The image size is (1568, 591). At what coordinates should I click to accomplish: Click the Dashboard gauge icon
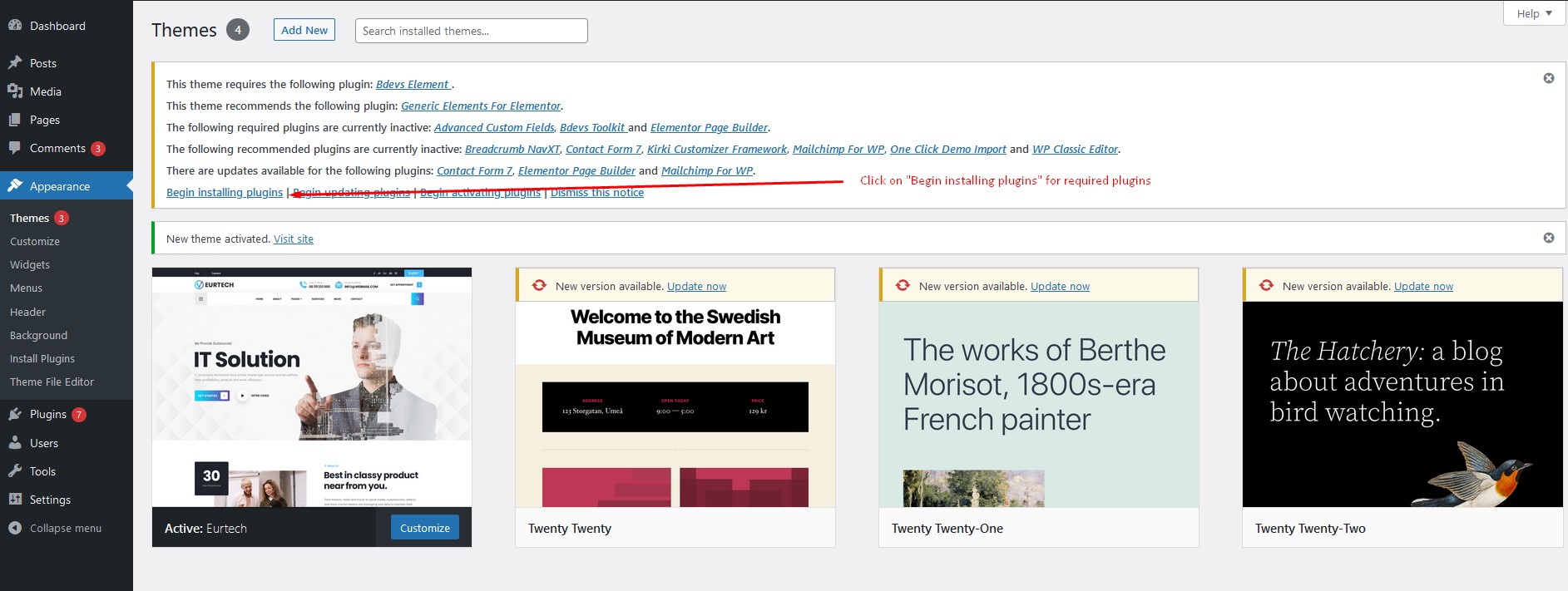click(x=15, y=26)
